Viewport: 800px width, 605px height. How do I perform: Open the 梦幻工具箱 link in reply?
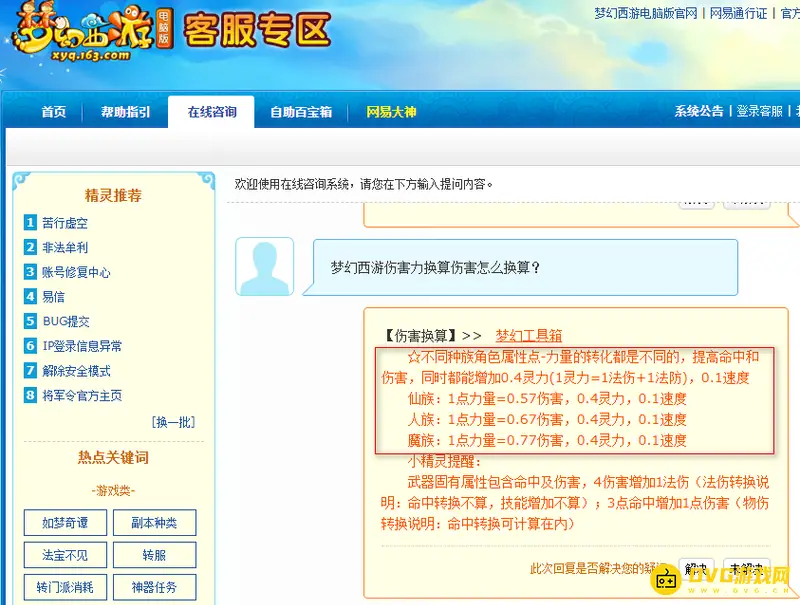529,336
